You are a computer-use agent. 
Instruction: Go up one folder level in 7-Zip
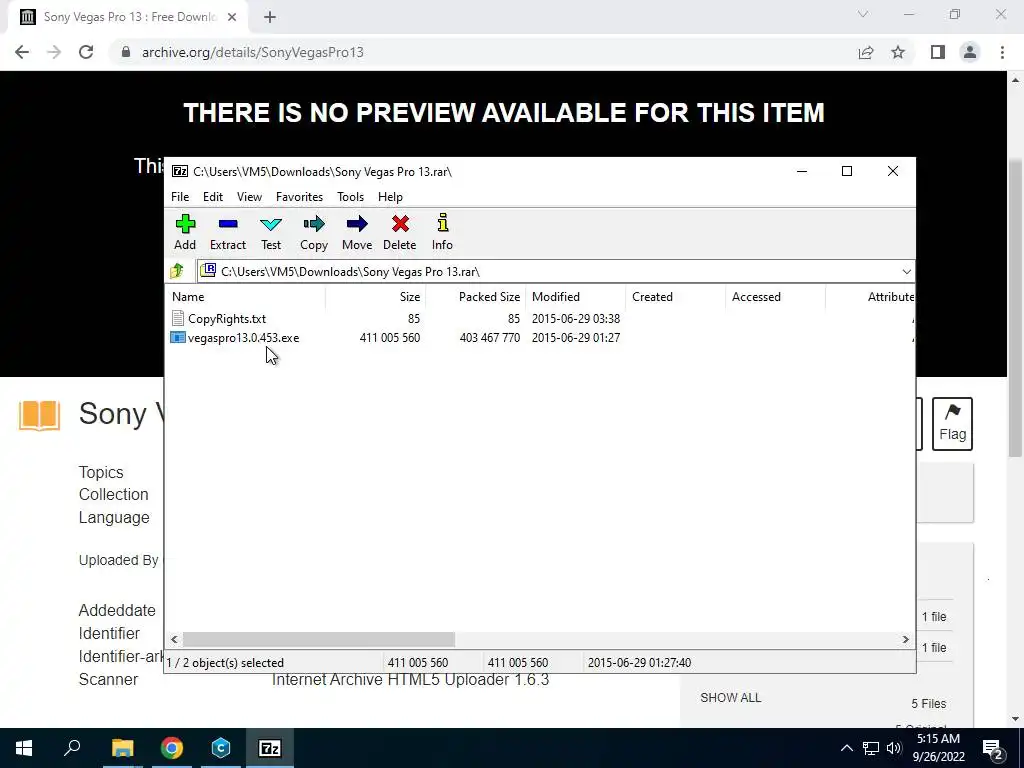[x=177, y=271]
